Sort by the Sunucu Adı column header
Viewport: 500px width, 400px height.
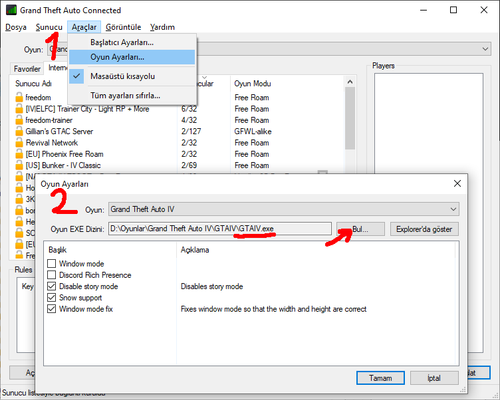(33, 83)
